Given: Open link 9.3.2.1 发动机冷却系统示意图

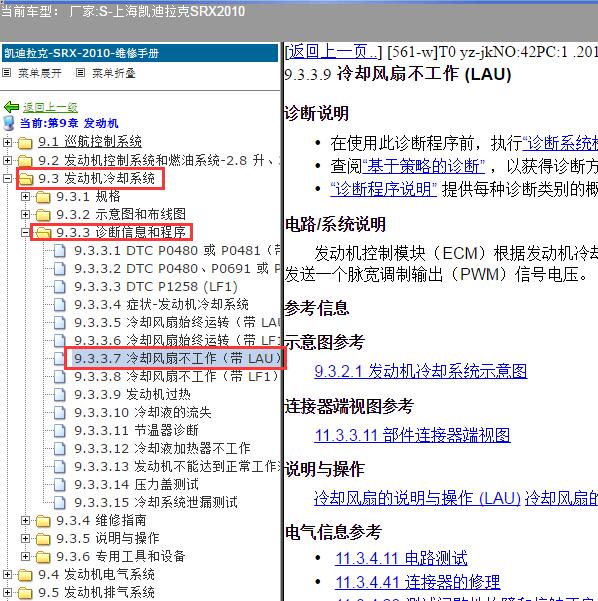Looking at the screenshot, I should click(421, 371).
